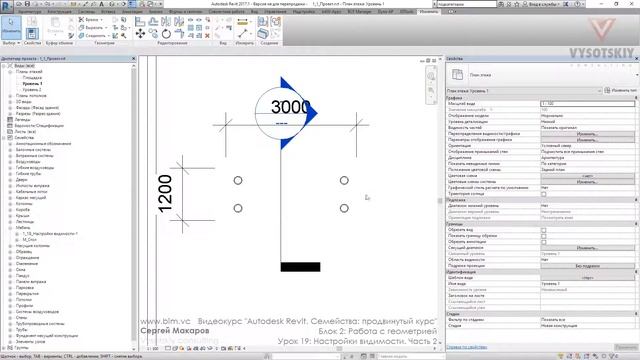Select the Copy tool in ribbon
The height and width of the screenshot is (360, 640).
click(x=153, y=33)
